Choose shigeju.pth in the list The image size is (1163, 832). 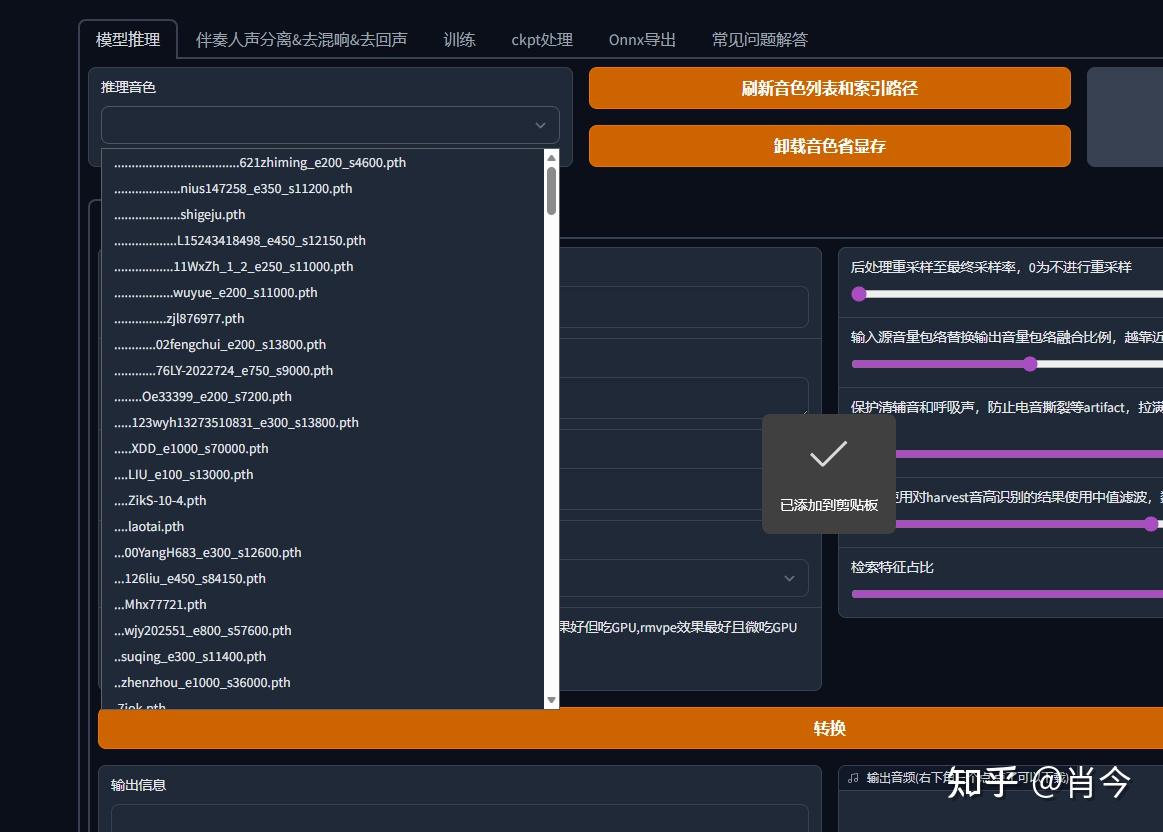tap(323, 214)
